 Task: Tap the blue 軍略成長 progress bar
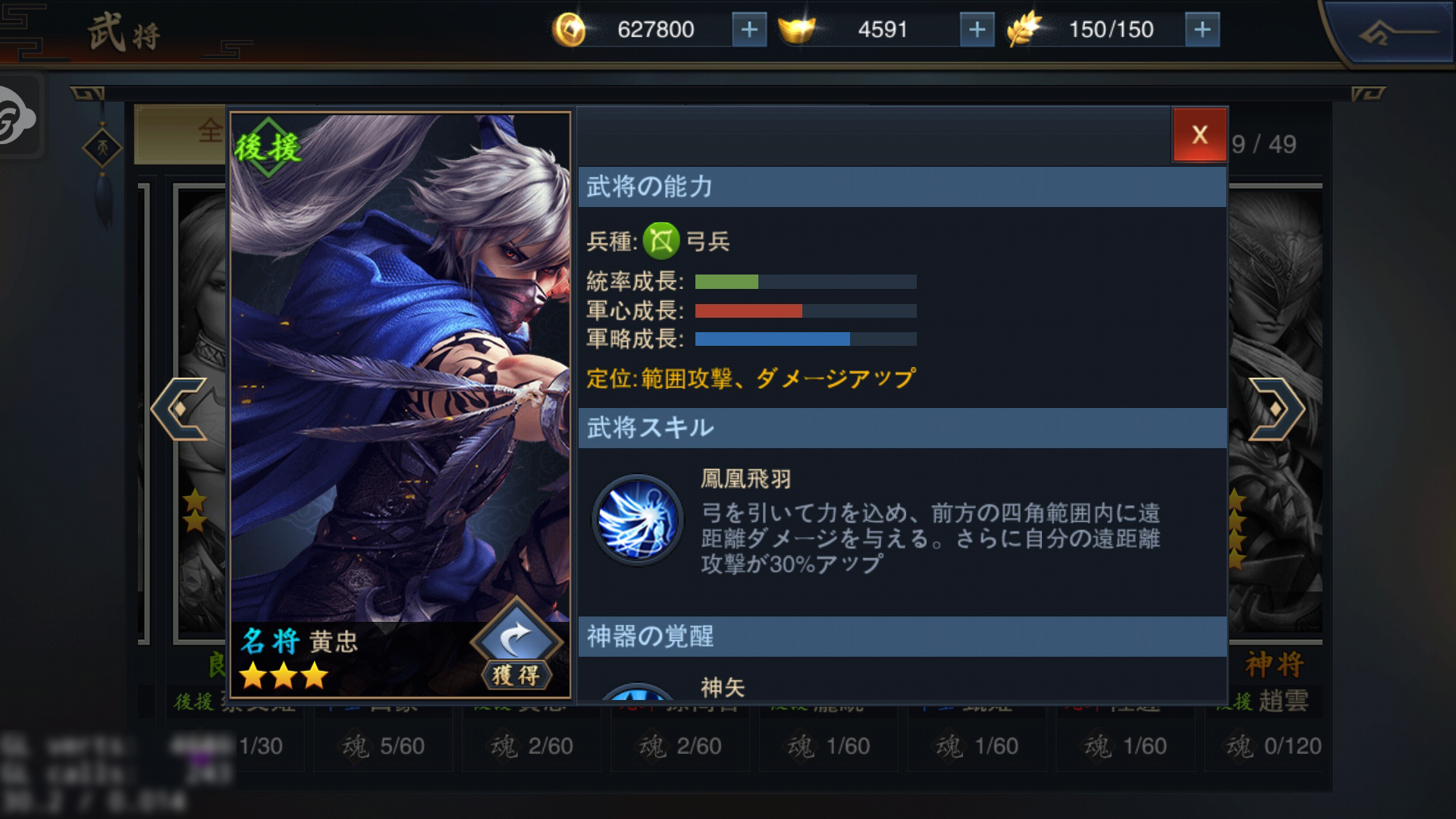(x=805, y=339)
